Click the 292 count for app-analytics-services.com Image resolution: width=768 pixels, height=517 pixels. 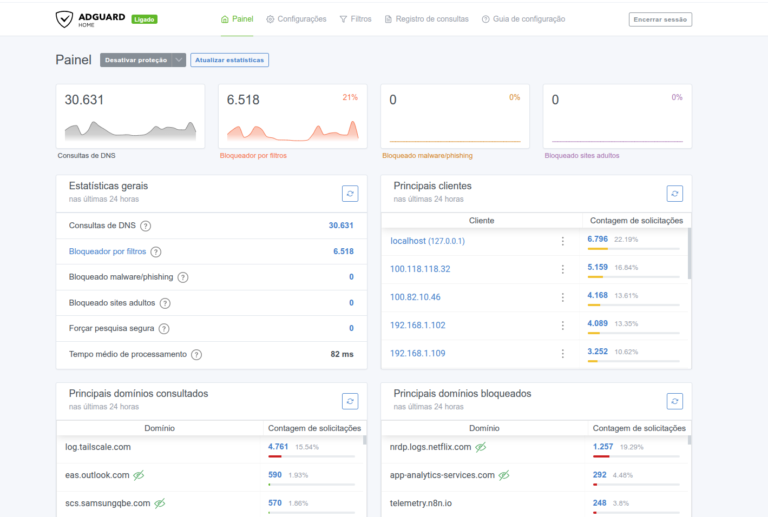click(x=600, y=474)
